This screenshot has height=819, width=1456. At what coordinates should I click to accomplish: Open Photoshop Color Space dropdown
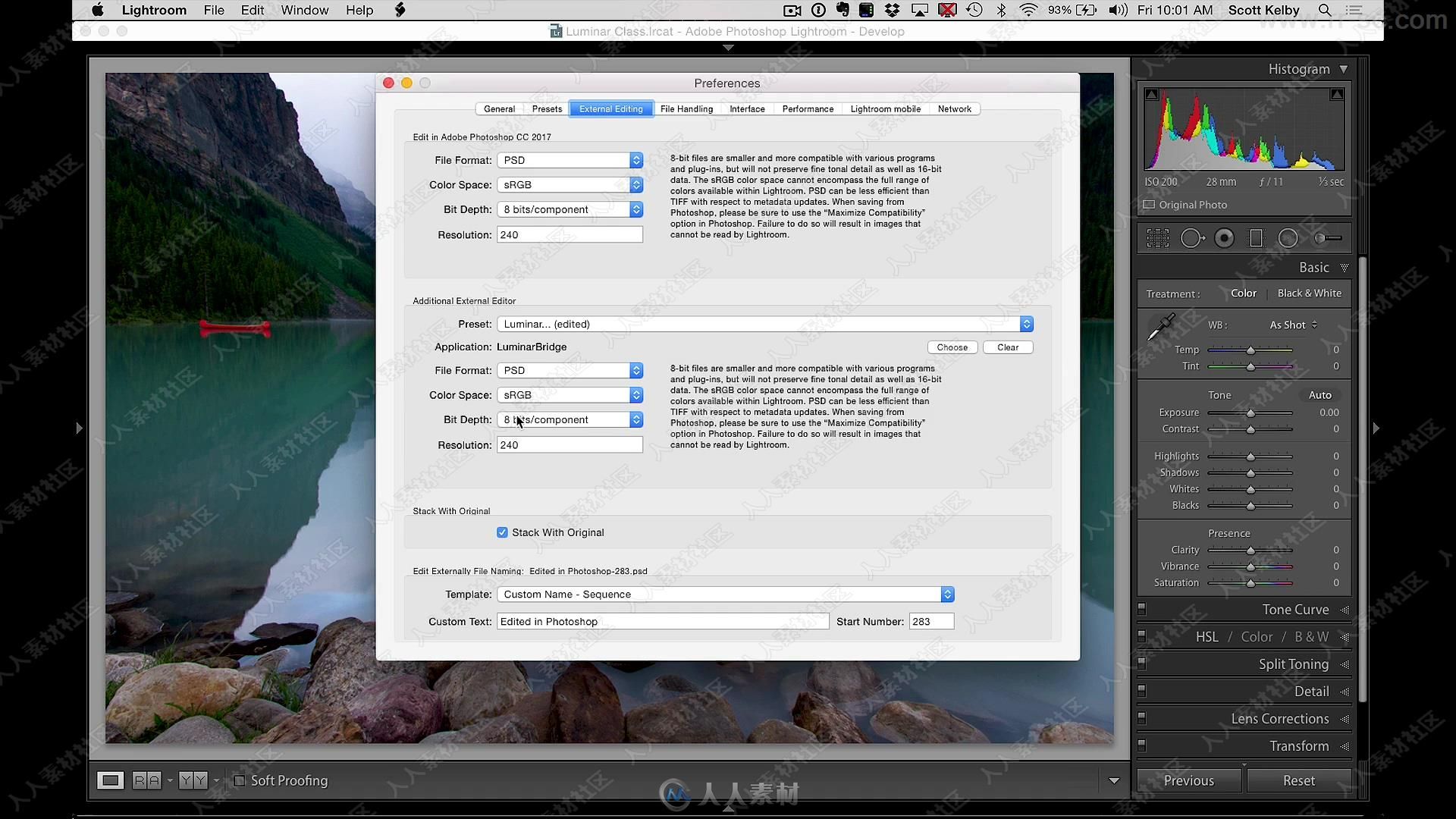coord(570,184)
